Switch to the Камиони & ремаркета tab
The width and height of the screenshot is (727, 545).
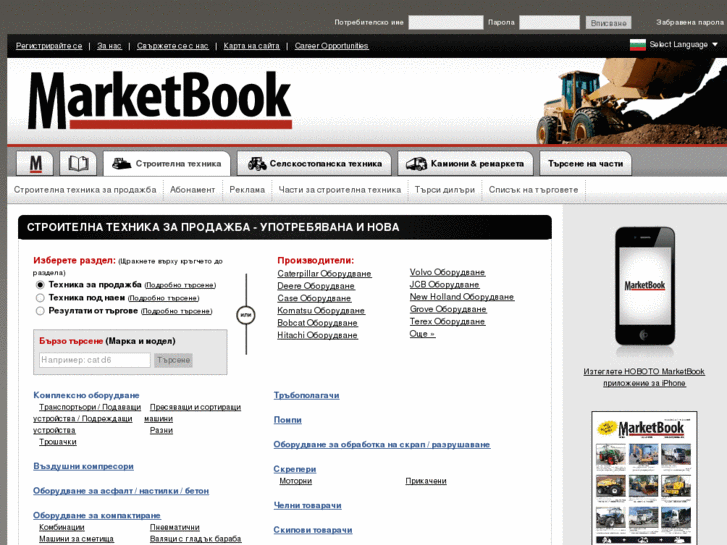465,163
